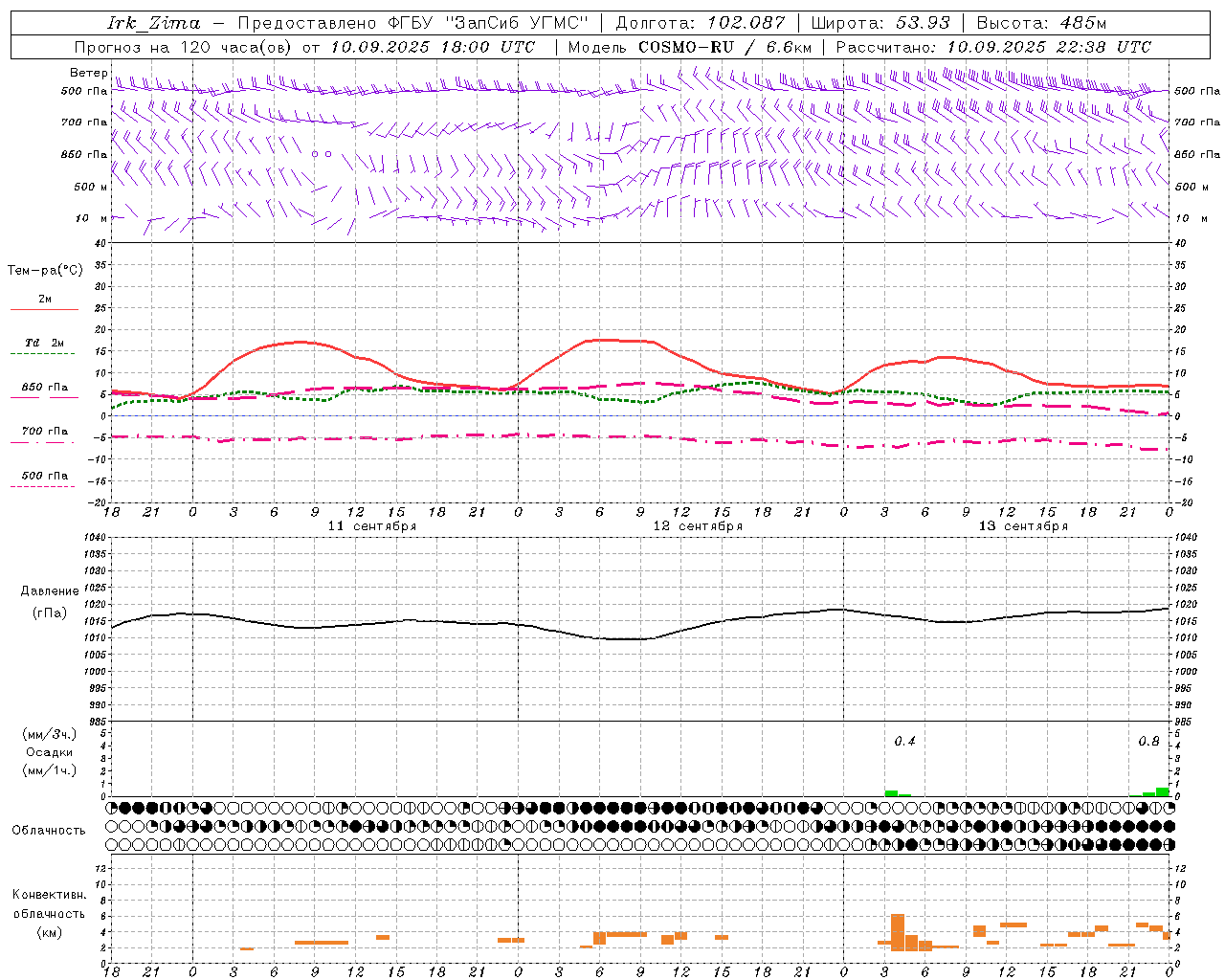The image size is (1225, 980).
Task: Click the longitude value Долгота: 102.087
Action: 700,23
